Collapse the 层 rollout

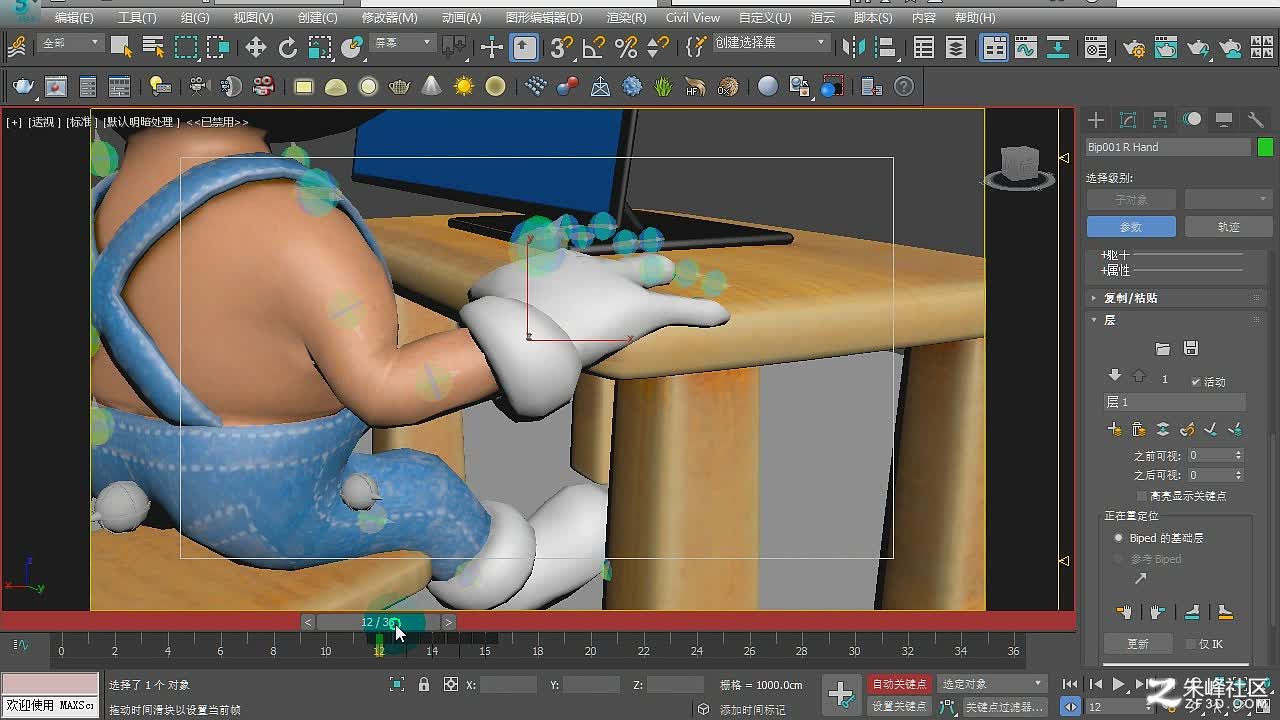[1108, 320]
